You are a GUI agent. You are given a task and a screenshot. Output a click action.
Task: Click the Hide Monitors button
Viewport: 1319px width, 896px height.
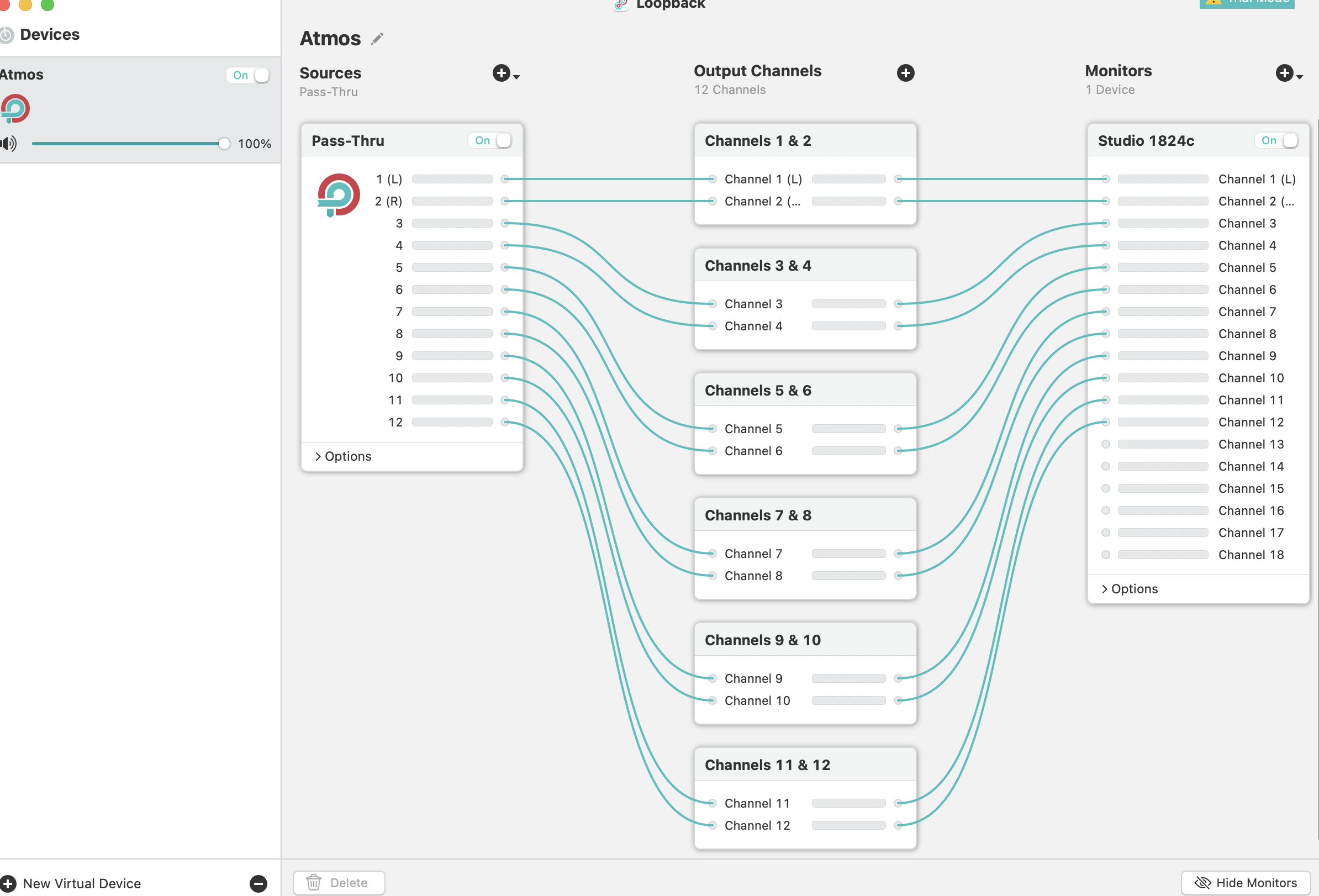click(1245, 883)
